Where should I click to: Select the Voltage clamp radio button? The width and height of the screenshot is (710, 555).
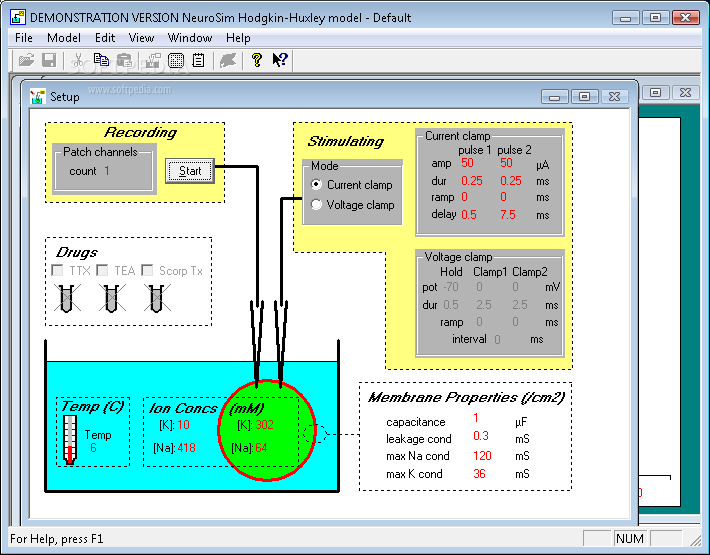click(x=317, y=205)
